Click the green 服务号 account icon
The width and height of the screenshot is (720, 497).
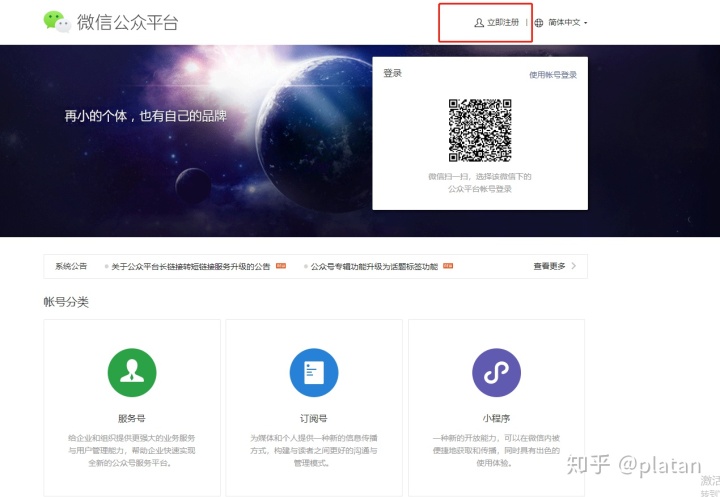(x=132, y=373)
